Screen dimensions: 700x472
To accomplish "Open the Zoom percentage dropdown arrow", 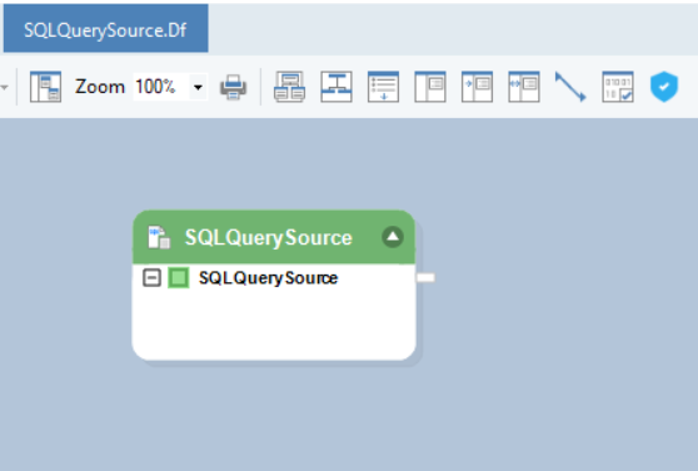I will (198, 88).
